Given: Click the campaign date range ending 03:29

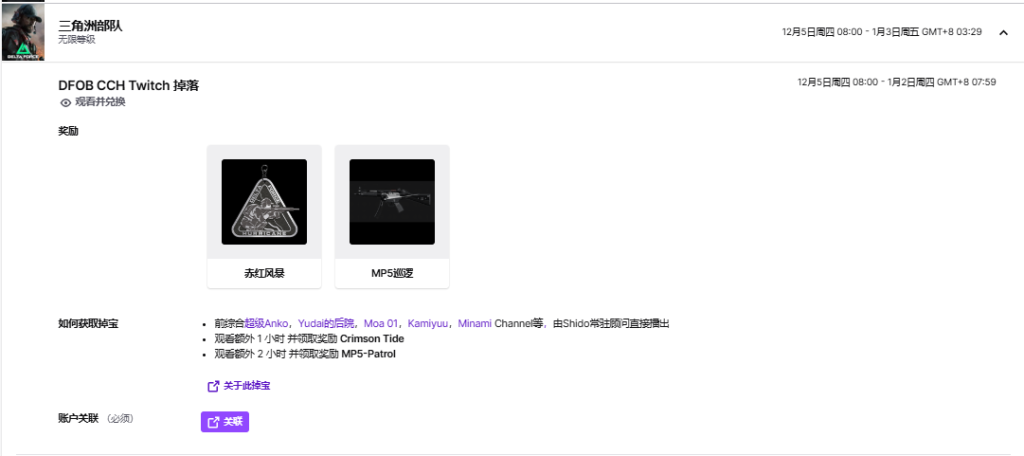Looking at the screenshot, I should [882, 31].
